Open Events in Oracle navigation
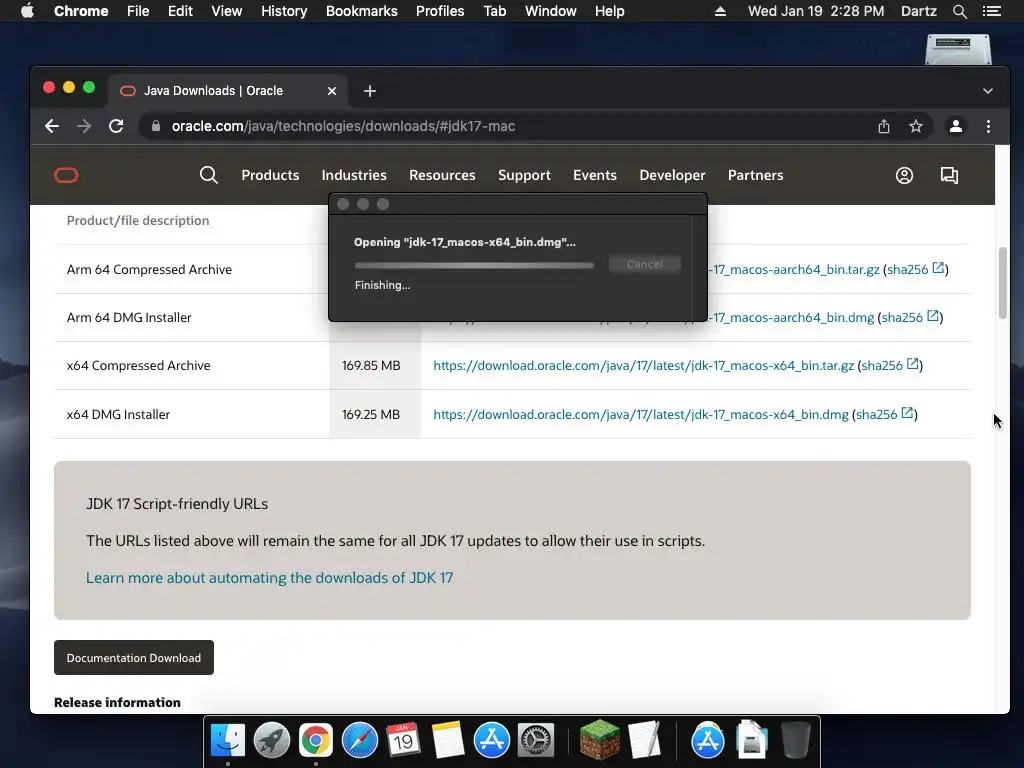This screenshot has width=1024, height=768. (x=595, y=175)
